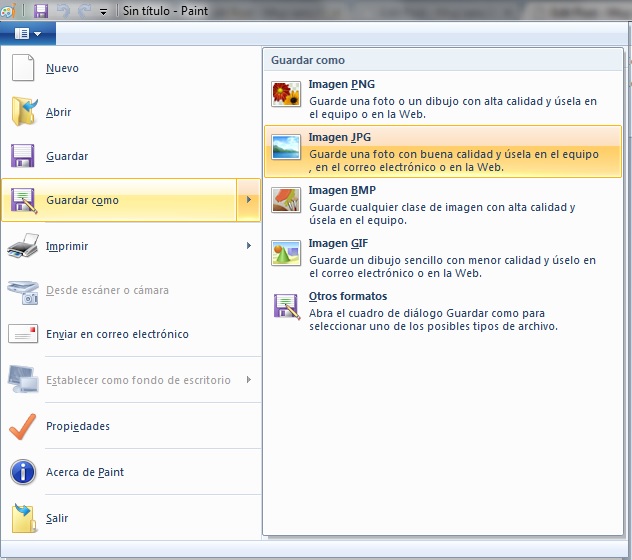This screenshot has height=560, width=632.
Task: Click the blue info Acerca de Paint icon
Action: [23, 472]
